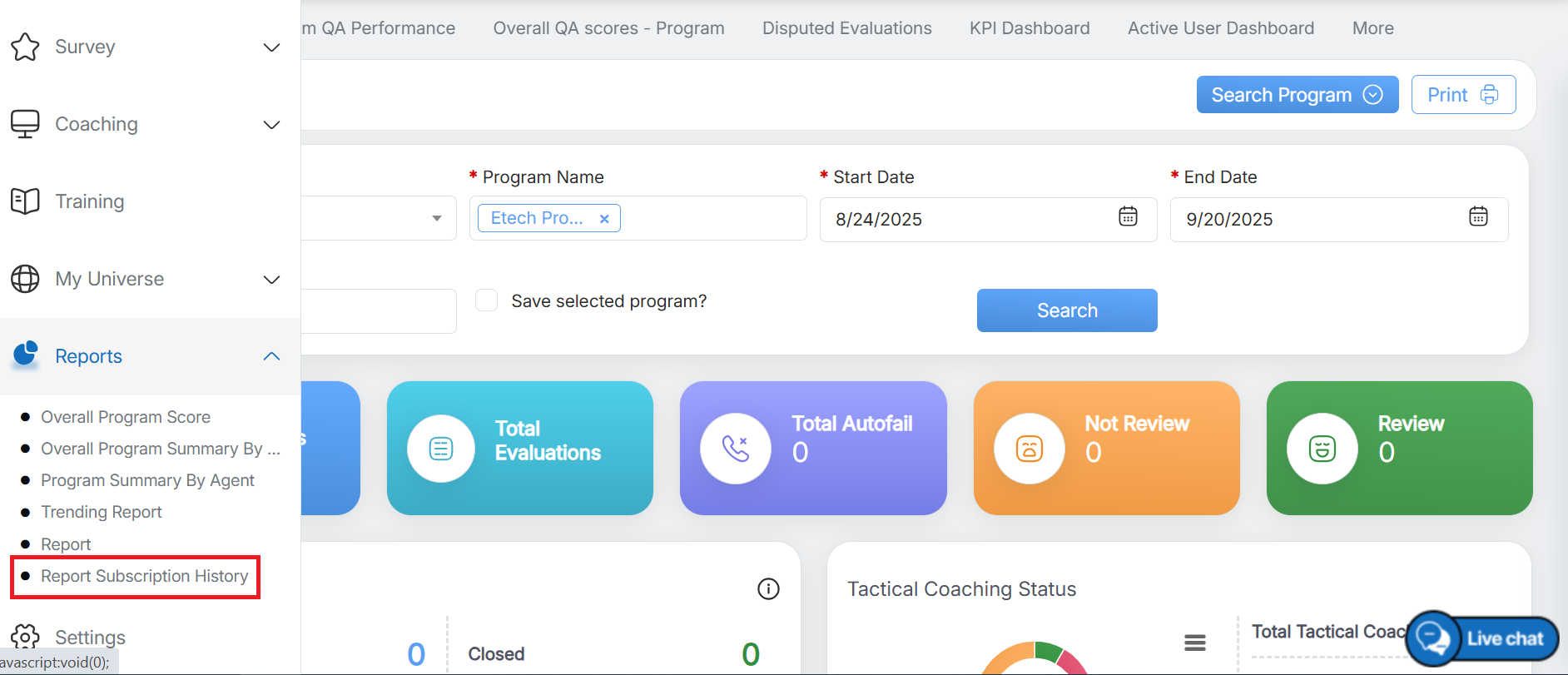Switch to the Disputed Evaluations tab
This screenshot has height=675, width=1568.
pos(846,28)
